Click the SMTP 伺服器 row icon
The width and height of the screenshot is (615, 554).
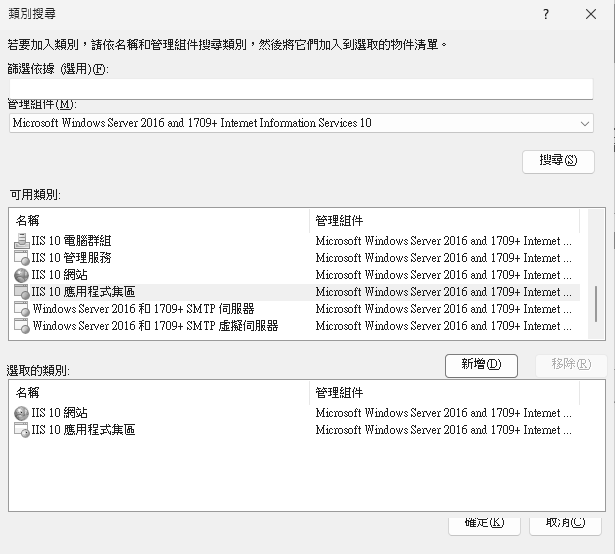click(22, 309)
